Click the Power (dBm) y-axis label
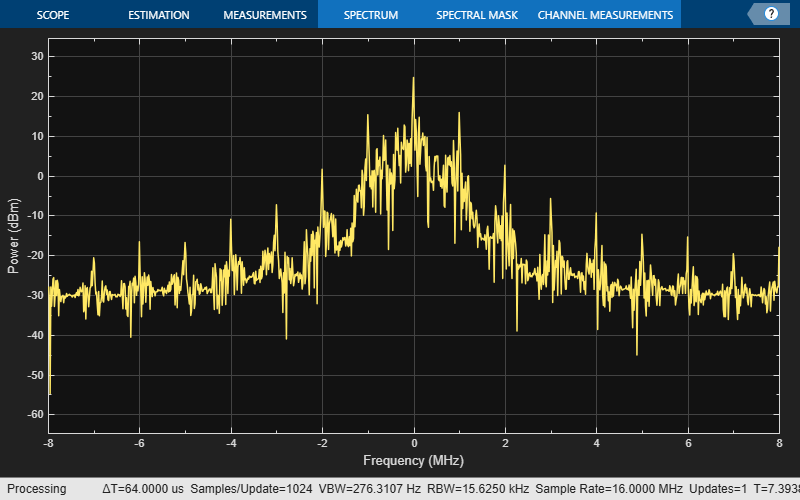The image size is (800, 500). coord(13,235)
